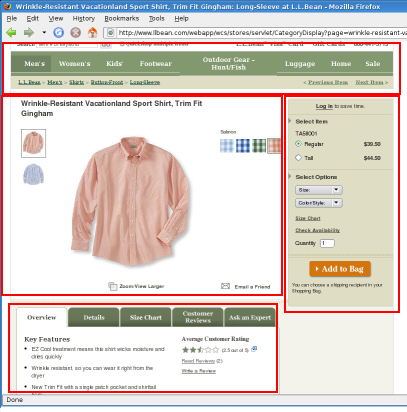Open the history dropdown next to Forward
This screenshot has height=412, width=407.
44,32
